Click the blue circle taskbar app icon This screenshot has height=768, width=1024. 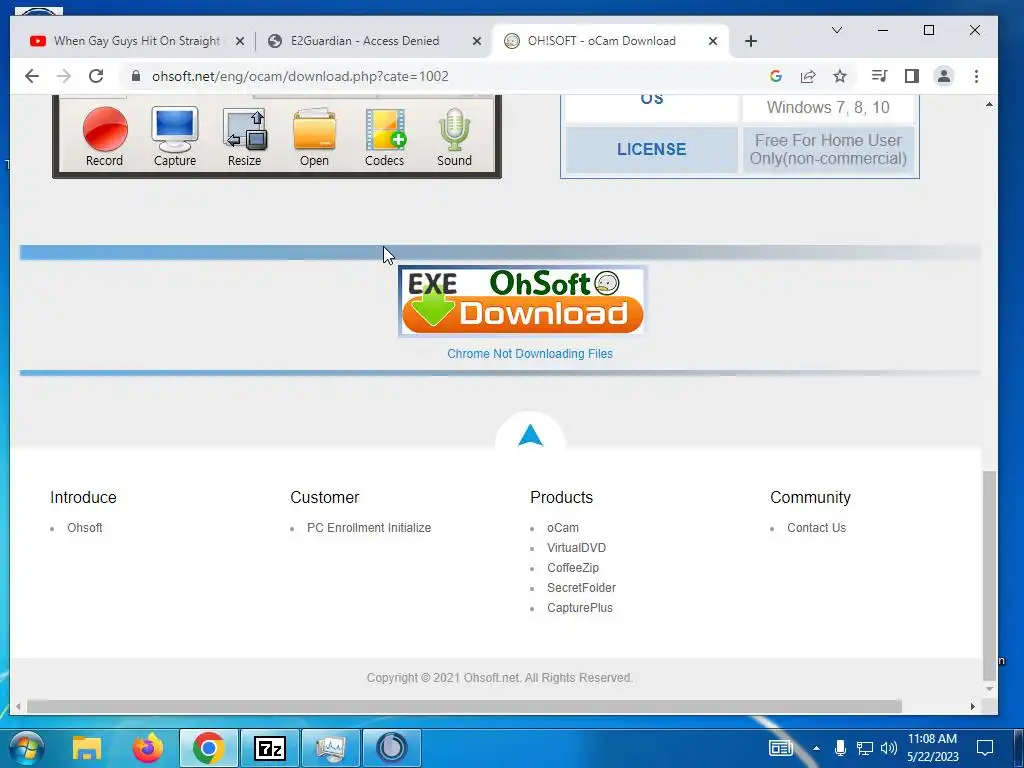(x=392, y=748)
